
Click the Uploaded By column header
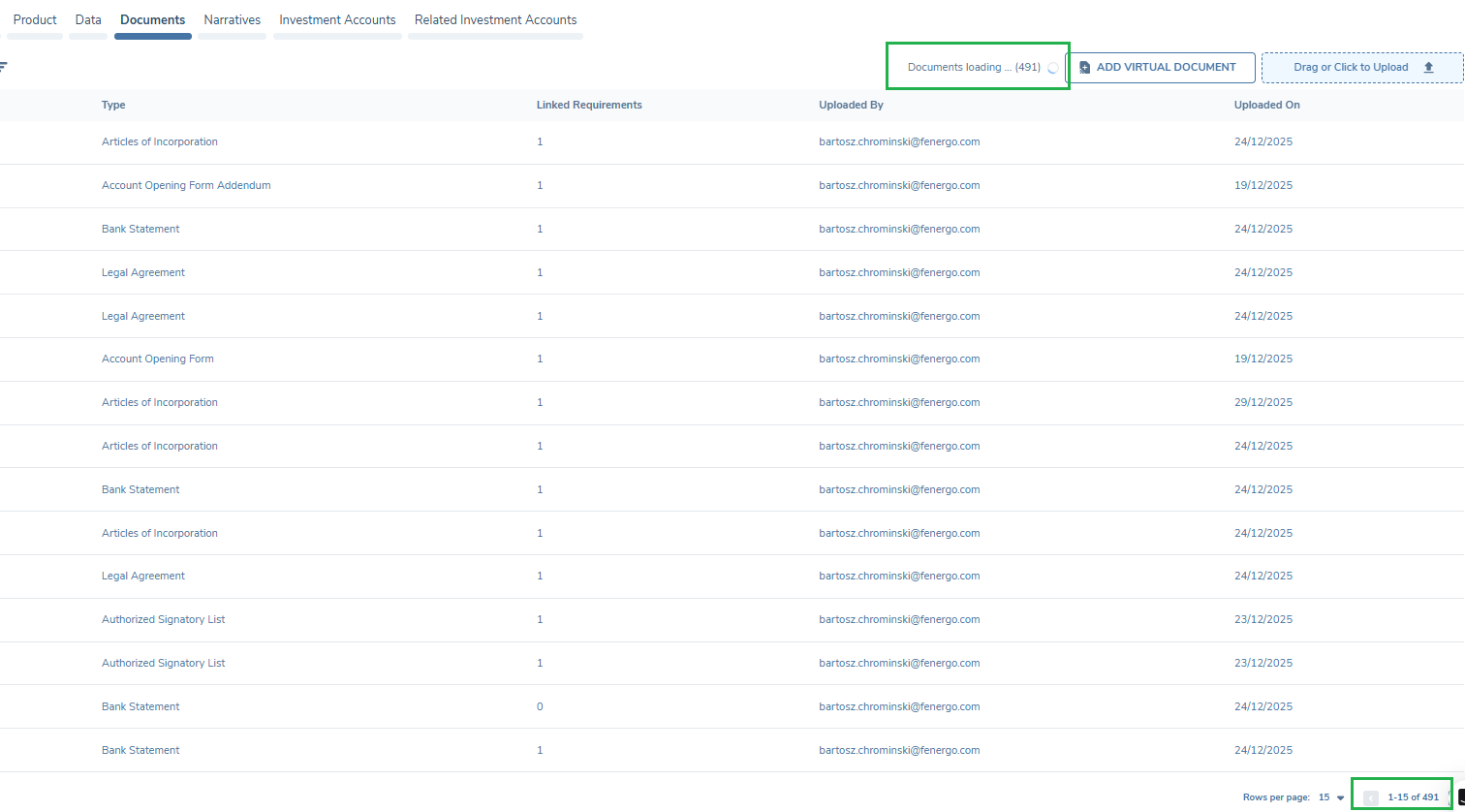click(x=851, y=105)
